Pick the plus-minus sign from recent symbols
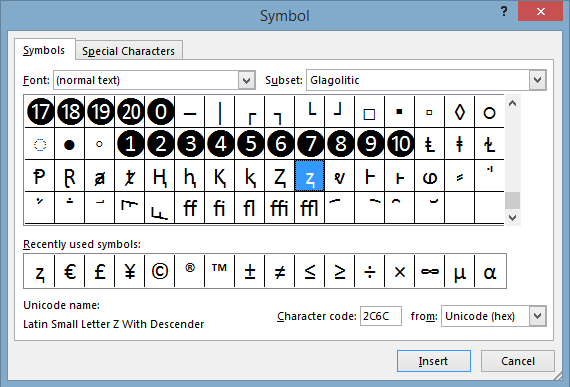The height and width of the screenshot is (387, 570). point(250,271)
